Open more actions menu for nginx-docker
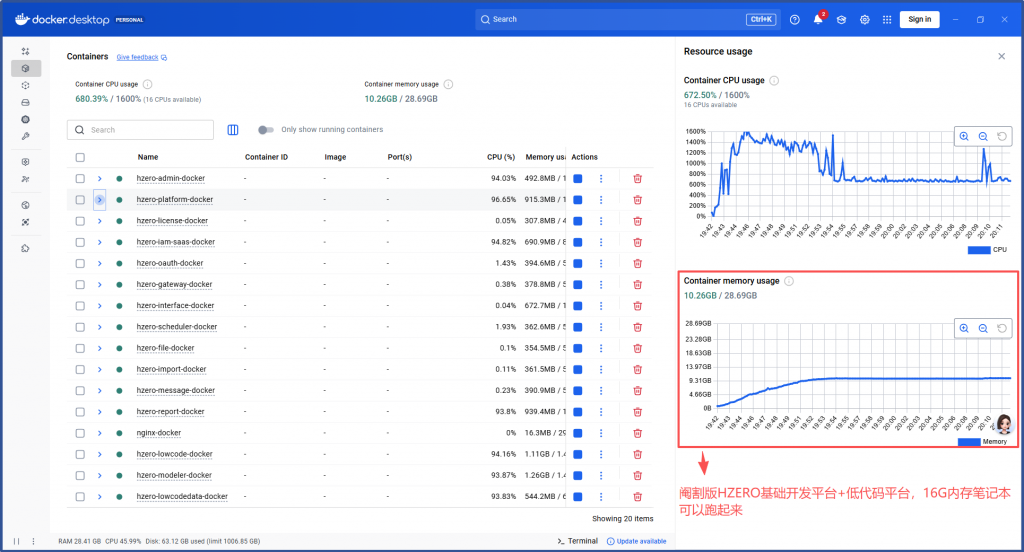Screen dimensions: 1024x552 (601, 433)
